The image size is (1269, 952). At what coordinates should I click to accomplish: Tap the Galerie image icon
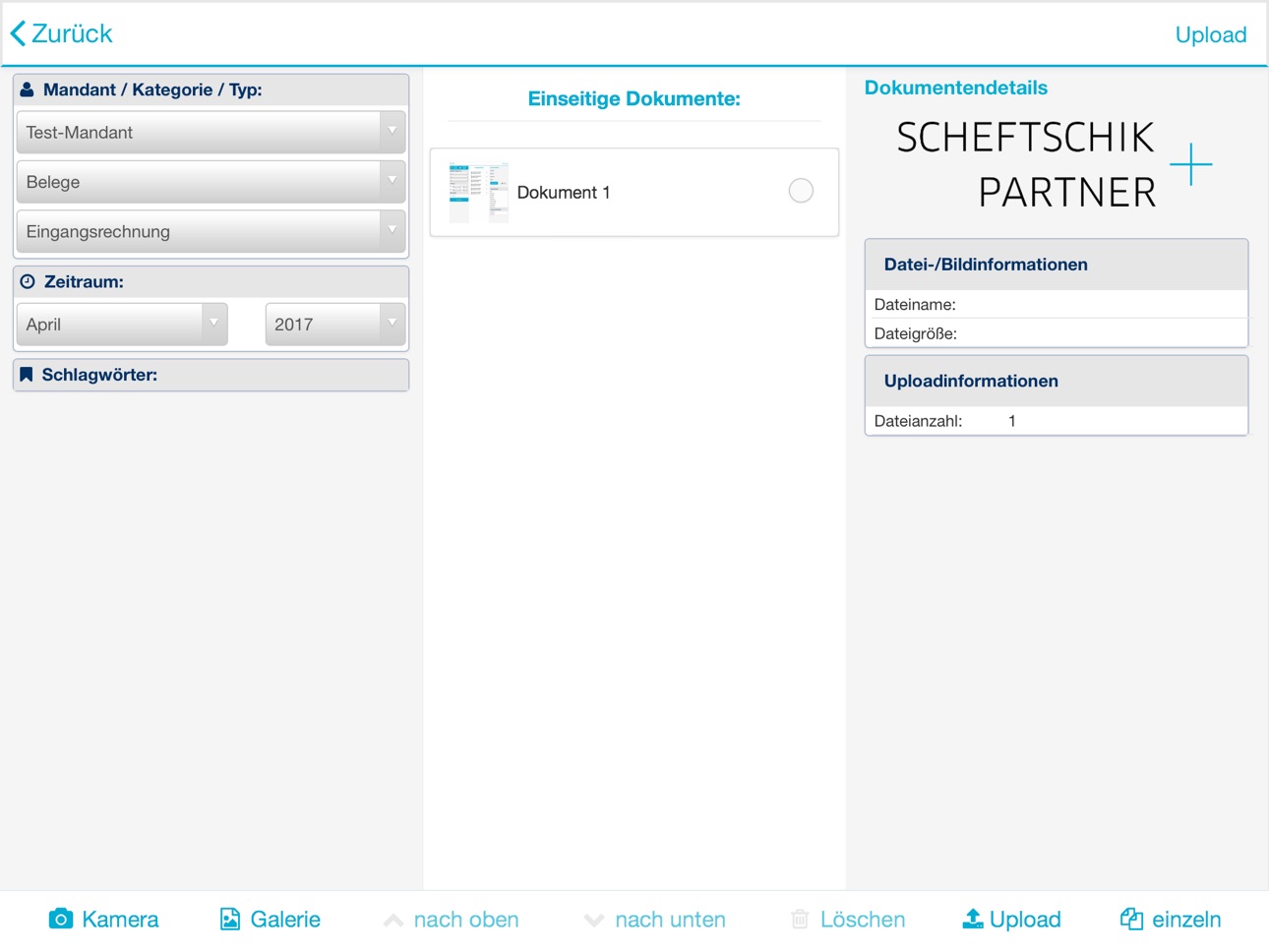click(x=230, y=919)
